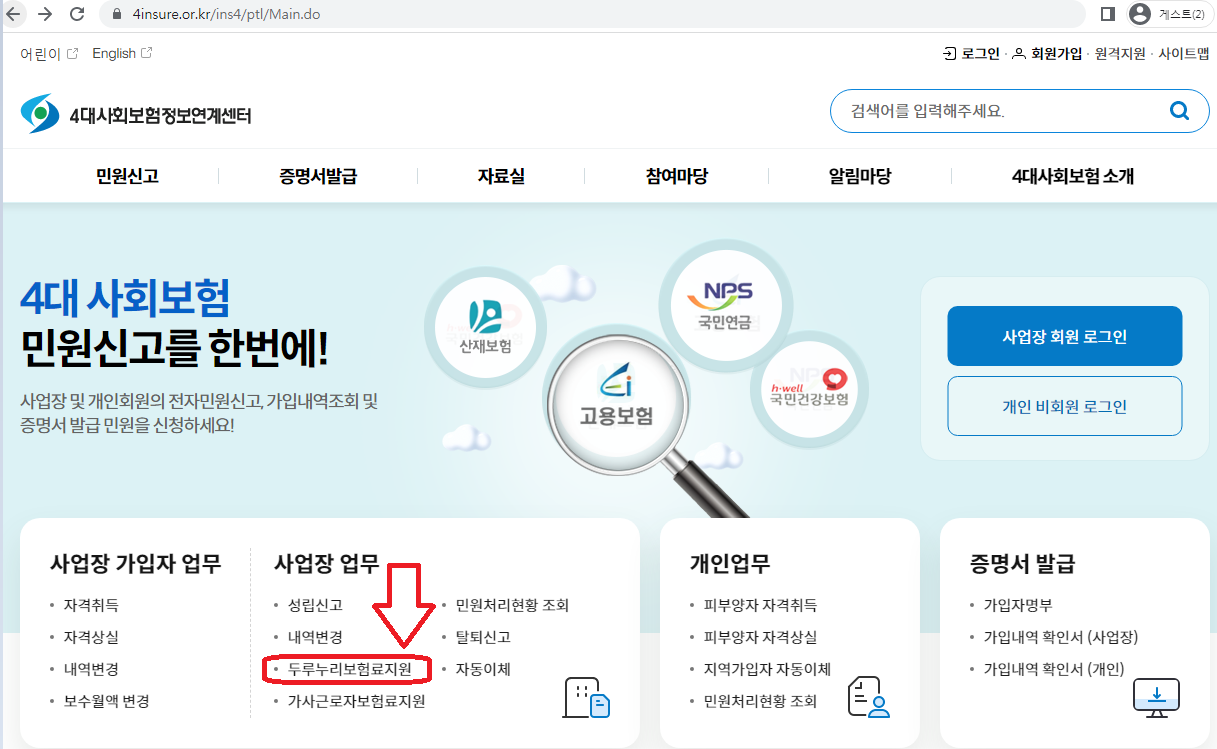Select the 국민연금 NPS circle icon

pos(725,305)
